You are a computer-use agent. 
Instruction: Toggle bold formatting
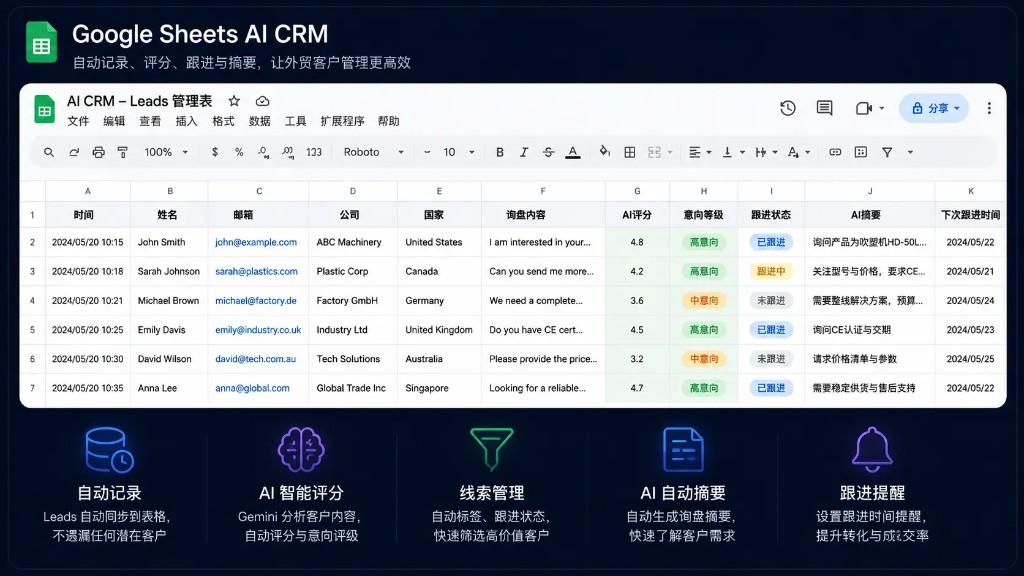pyautogui.click(x=500, y=152)
